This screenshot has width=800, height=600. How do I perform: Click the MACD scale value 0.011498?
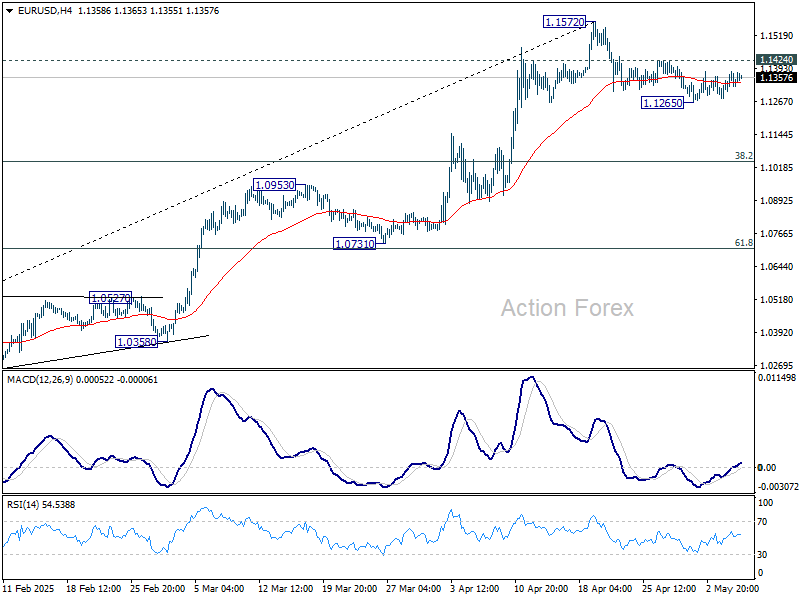tap(777, 378)
